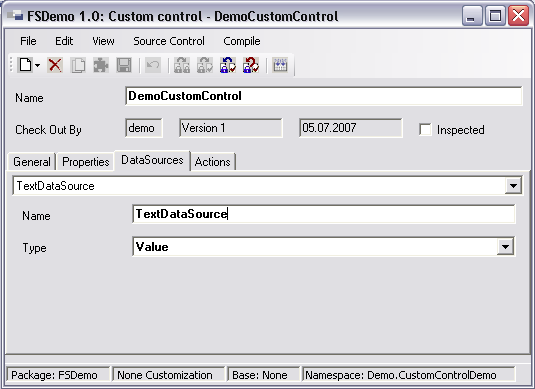Enable the Inspected checkbox
Viewport: 535px width, 389px height.
(x=425, y=130)
